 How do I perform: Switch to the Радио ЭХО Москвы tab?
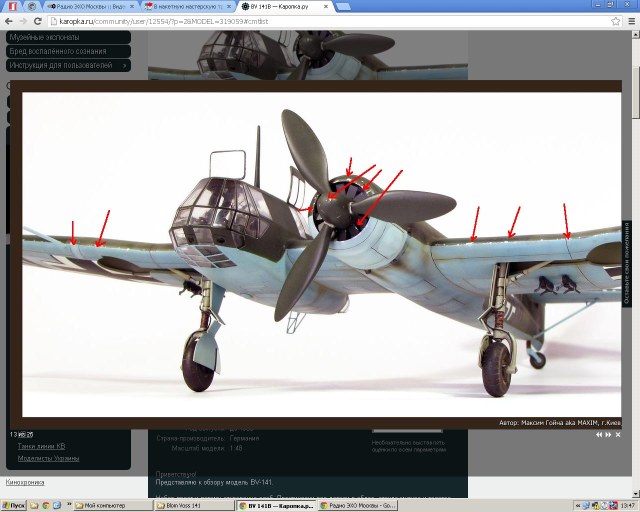[x=88, y=6]
